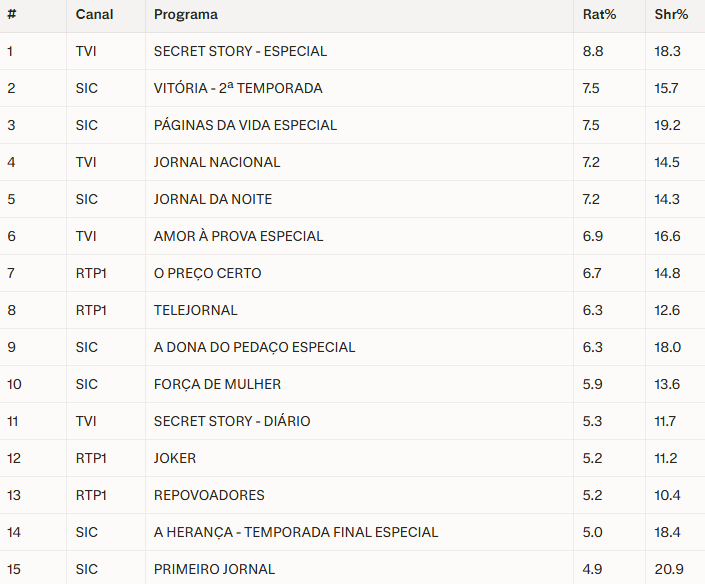Click the JORNAL DA NOITE cell
Image resolution: width=705 pixels, height=584 pixels.
pyautogui.click(x=213, y=199)
